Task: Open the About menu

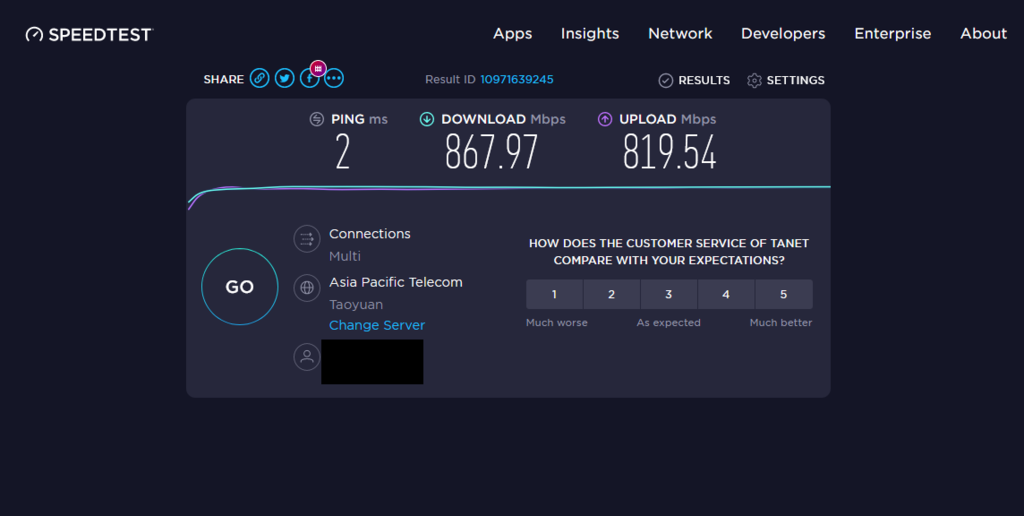Action: pos(984,34)
